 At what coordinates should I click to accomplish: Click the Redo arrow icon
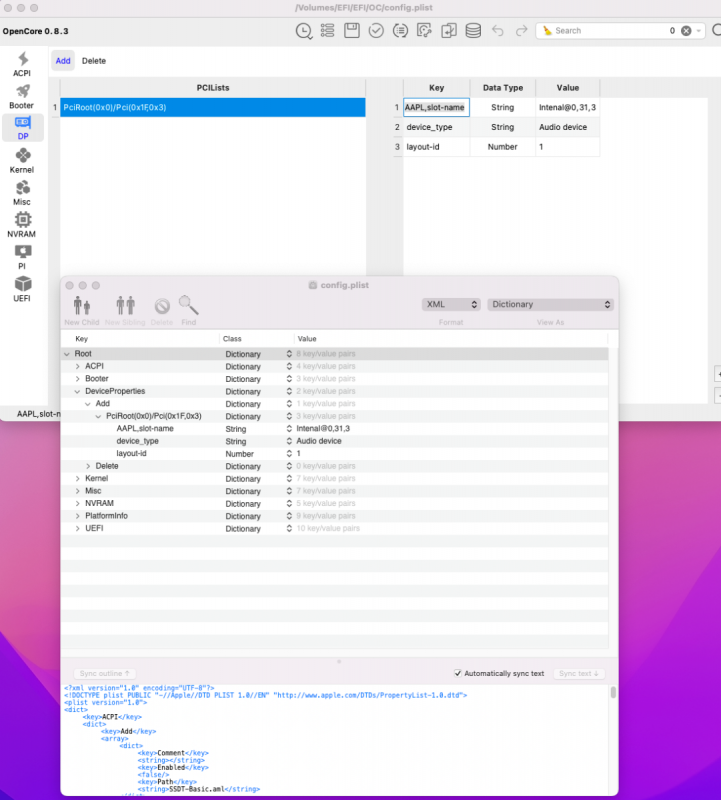point(521,31)
